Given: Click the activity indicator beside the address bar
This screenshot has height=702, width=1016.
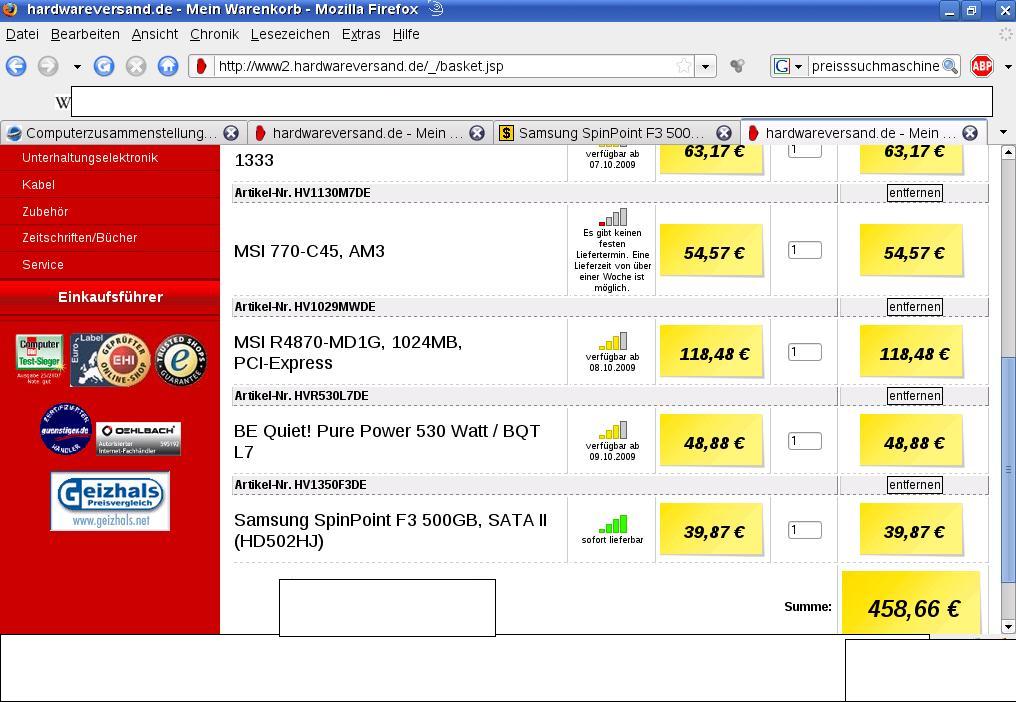Looking at the screenshot, I should 737,65.
